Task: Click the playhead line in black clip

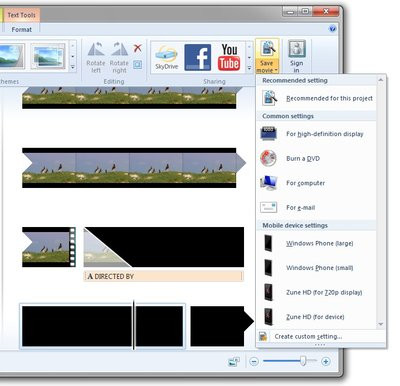Action: pos(134,325)
